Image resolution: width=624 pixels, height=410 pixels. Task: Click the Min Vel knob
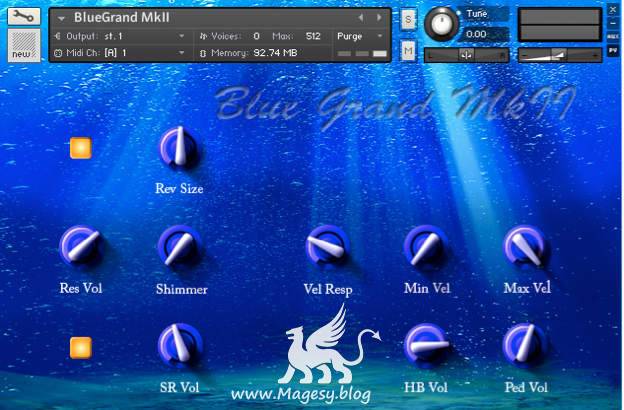tap(426, 246)
